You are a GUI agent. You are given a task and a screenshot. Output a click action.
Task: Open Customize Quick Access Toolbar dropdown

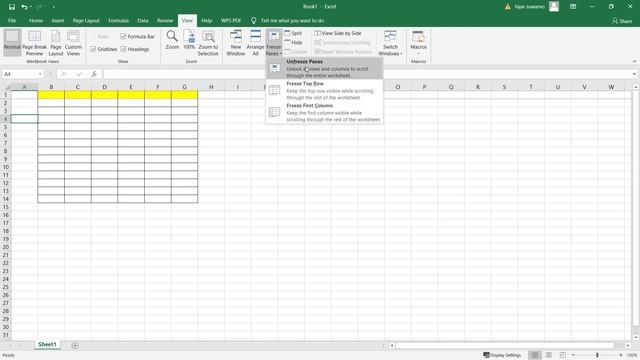pos(53,7)
